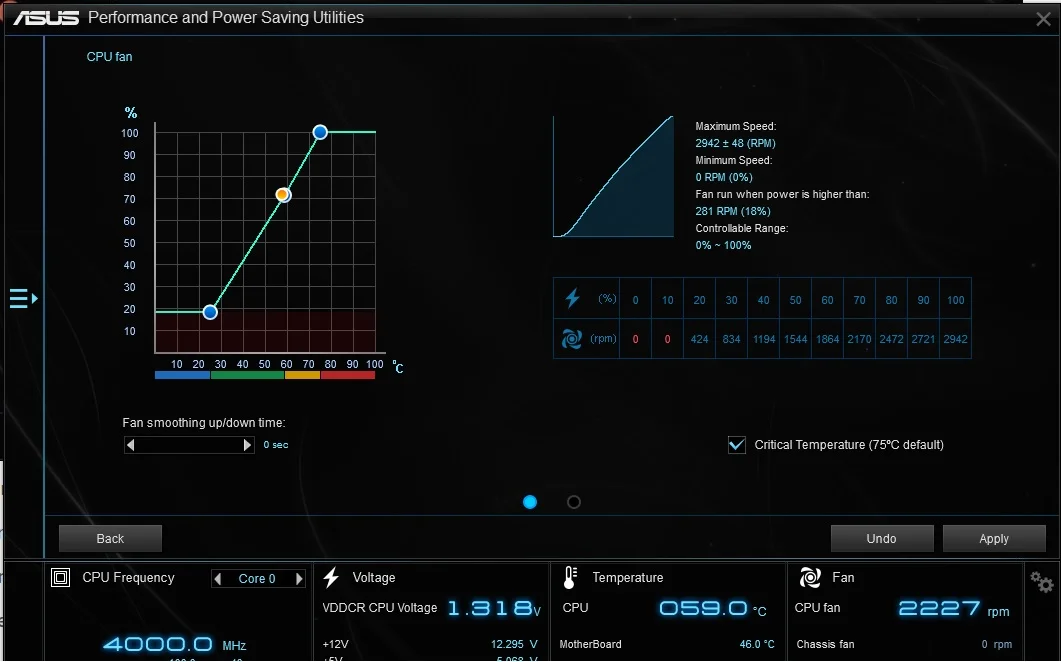
Task: Click the Core 0 selector label
Action: 257,579
